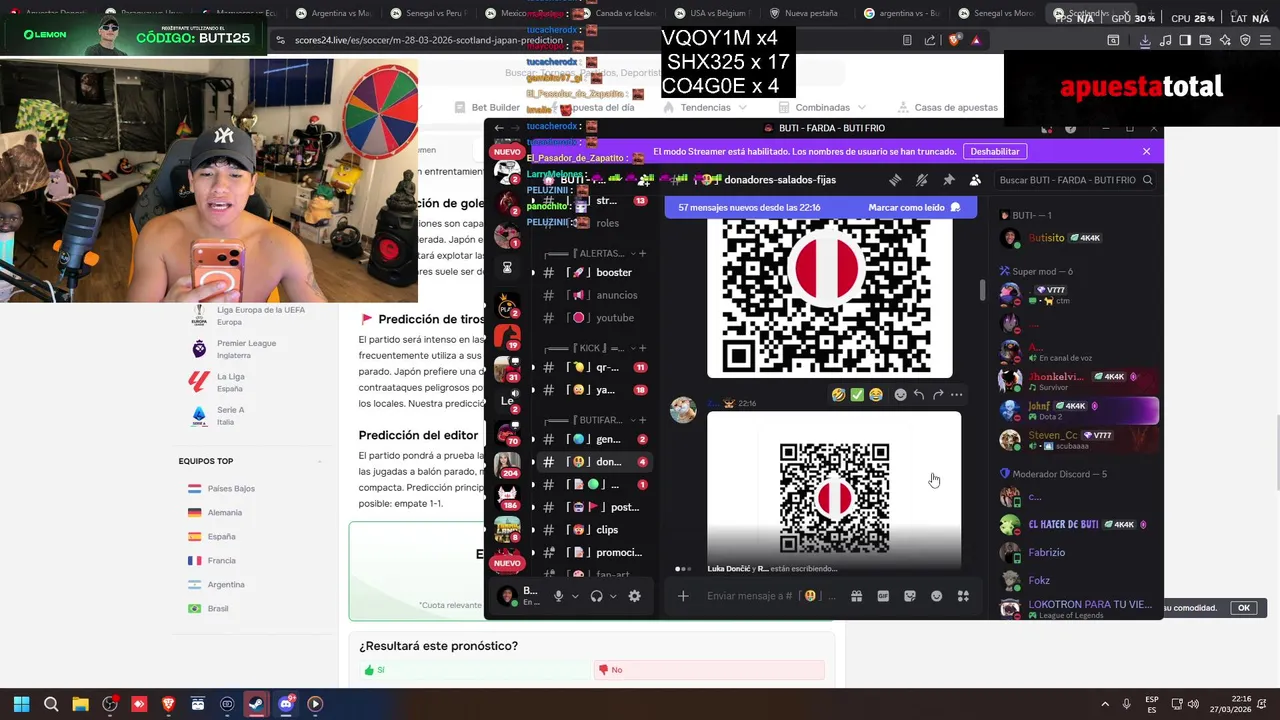The height and width of the screenshot is (720, 1280).
Task: Open pinned messages in Discord header
Action: click(x=948, y=180)
